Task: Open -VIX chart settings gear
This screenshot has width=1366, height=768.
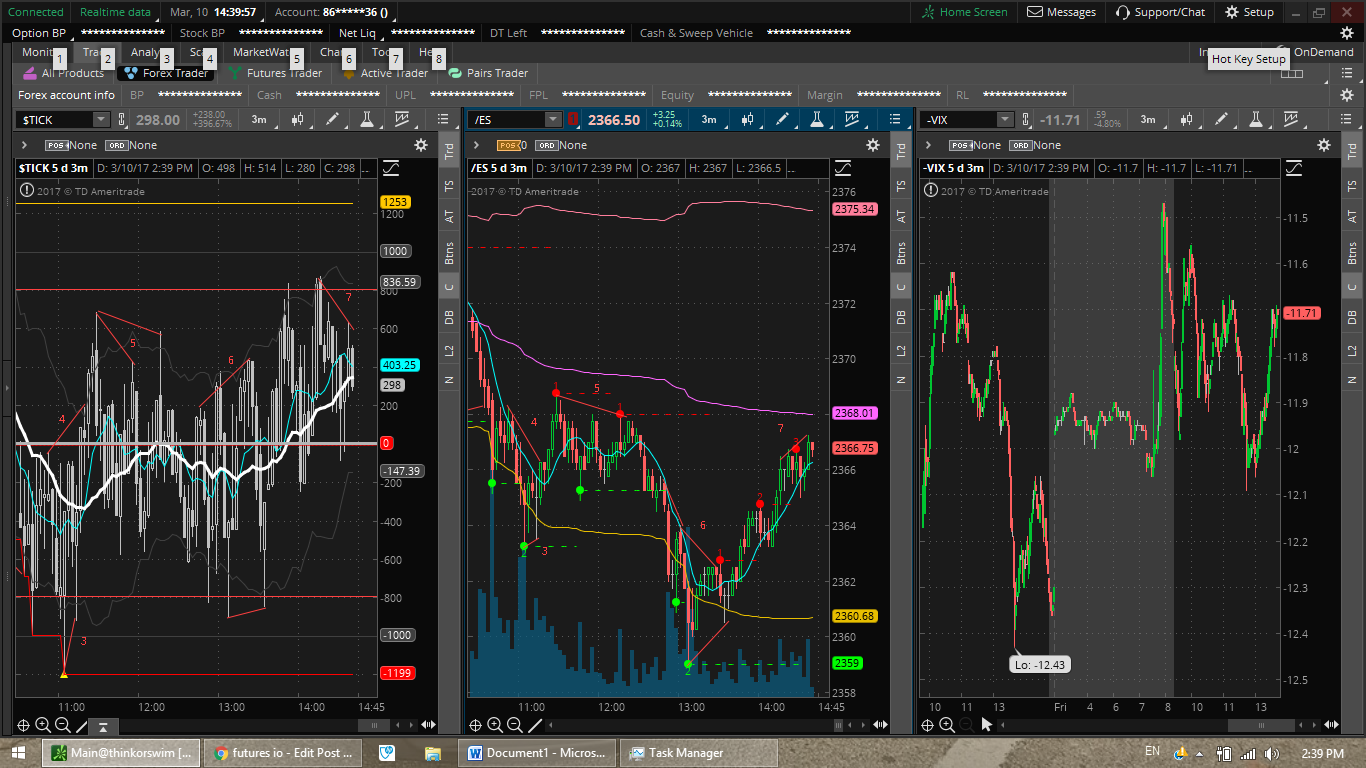Action: click(x=1324, y=145)
